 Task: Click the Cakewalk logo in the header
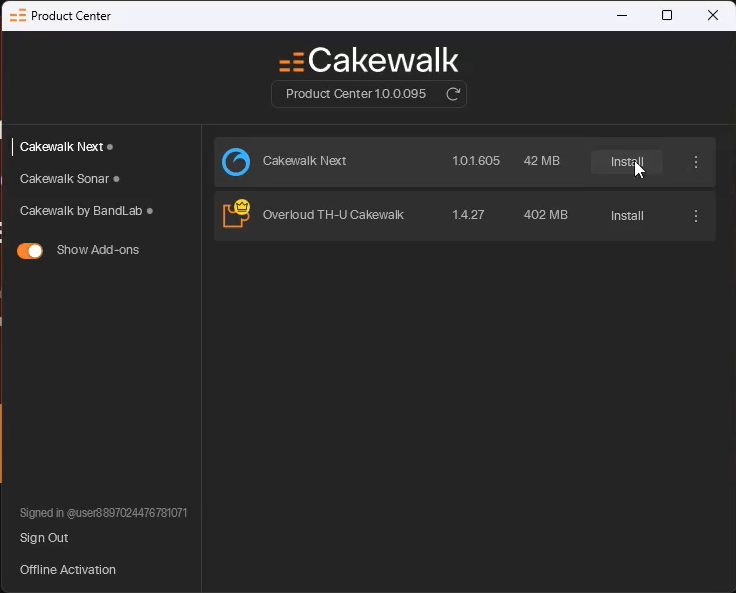point(368,60)
